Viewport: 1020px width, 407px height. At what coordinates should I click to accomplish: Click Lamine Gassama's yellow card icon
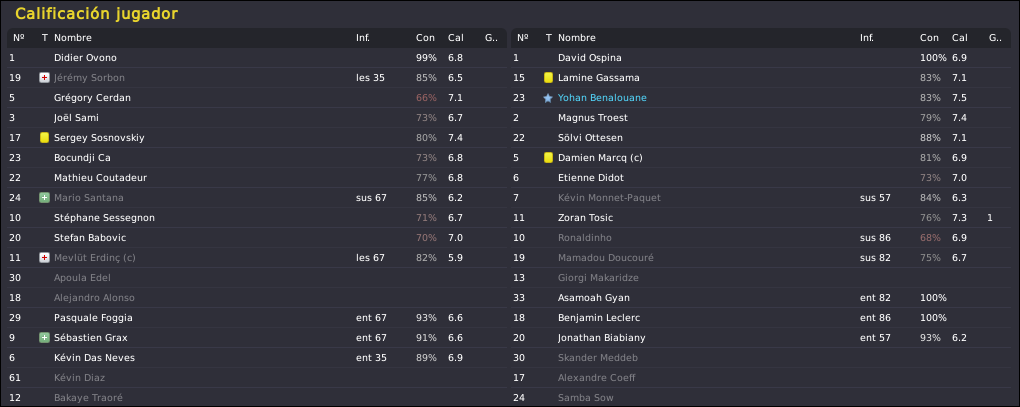548,78
